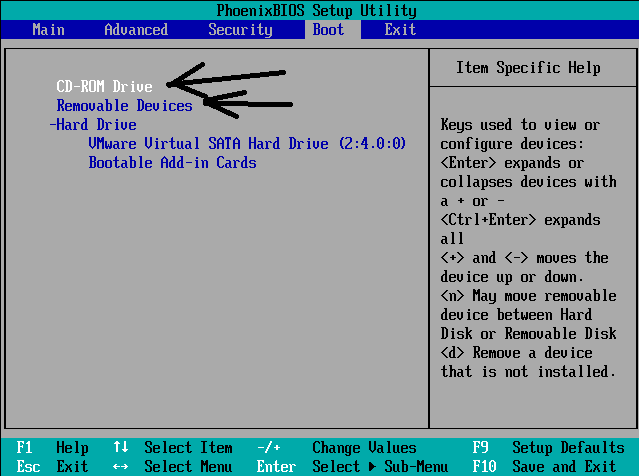
Task: Go to the Security menu
Action: 240,30
